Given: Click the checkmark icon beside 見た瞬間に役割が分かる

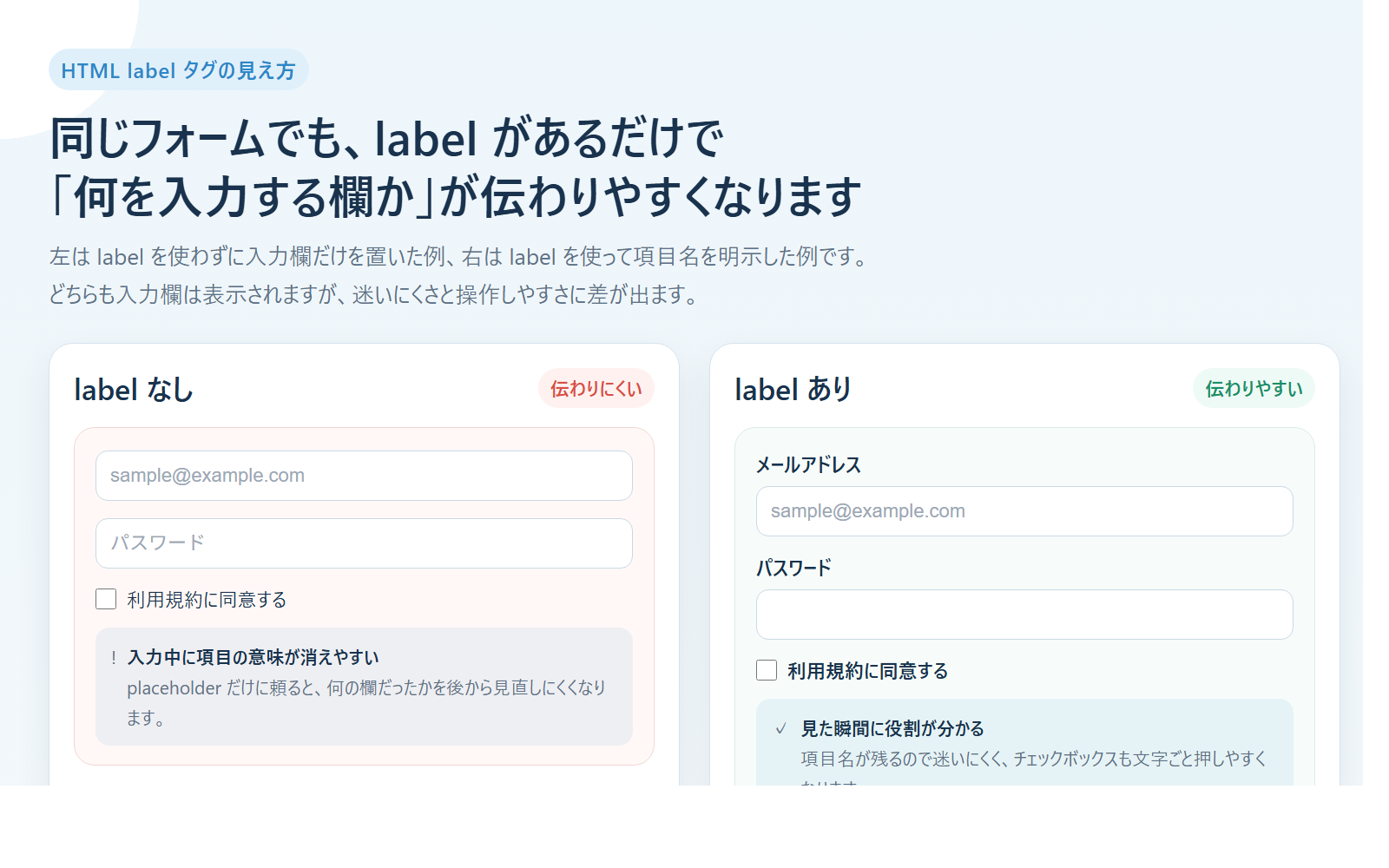Looking at the screenshot, I should [780, 729].
